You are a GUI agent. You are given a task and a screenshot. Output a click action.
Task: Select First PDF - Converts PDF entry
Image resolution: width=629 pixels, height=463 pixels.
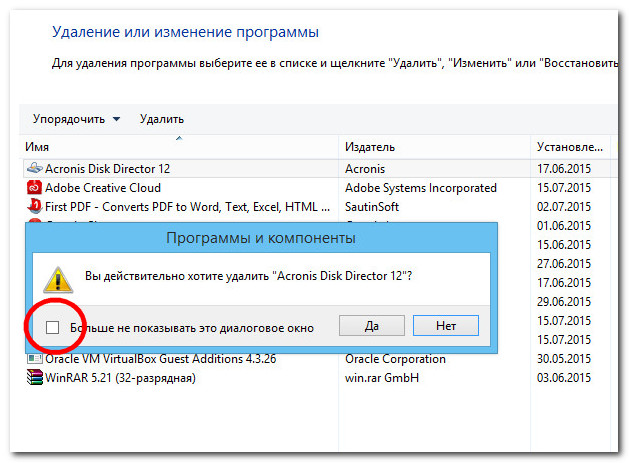coord(187,206)
